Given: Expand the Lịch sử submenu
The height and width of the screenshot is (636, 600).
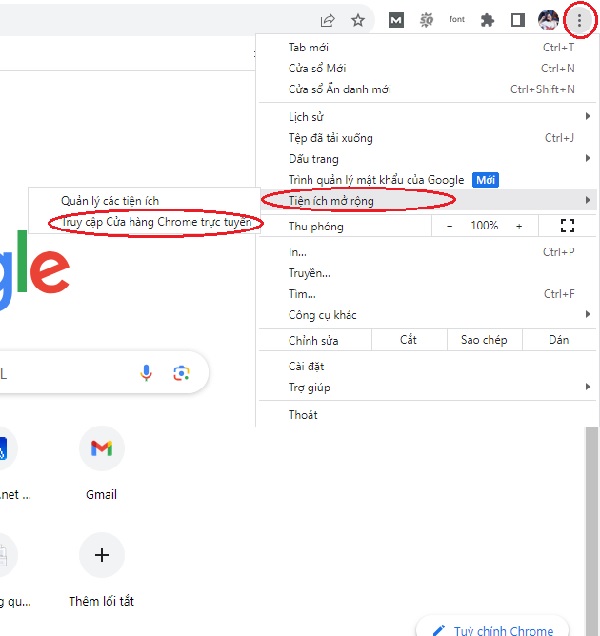Looking at the screenshot, I should (306, 117).
